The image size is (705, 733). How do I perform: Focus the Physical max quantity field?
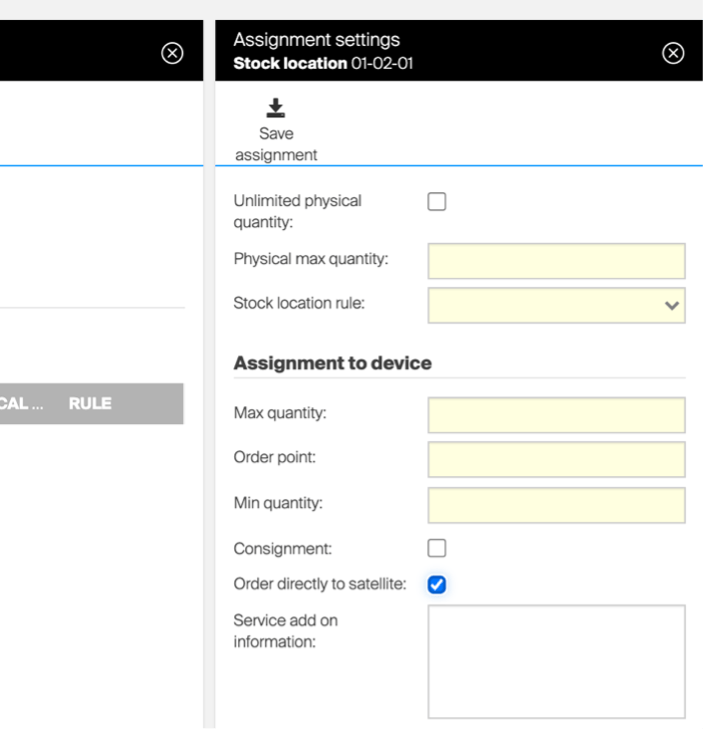556,261
